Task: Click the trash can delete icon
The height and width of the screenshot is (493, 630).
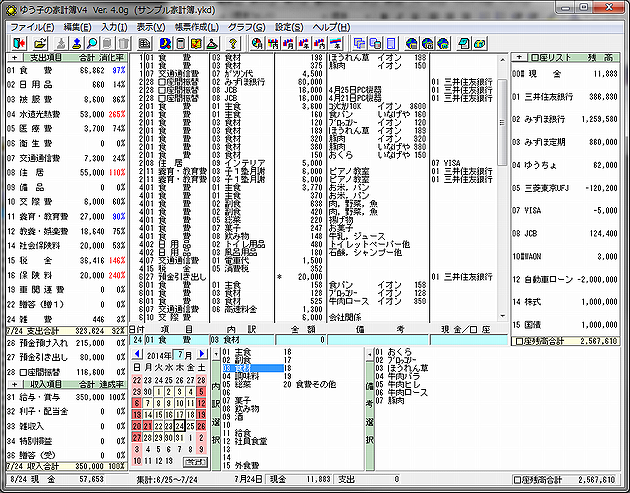Action: tap(125, 44)
